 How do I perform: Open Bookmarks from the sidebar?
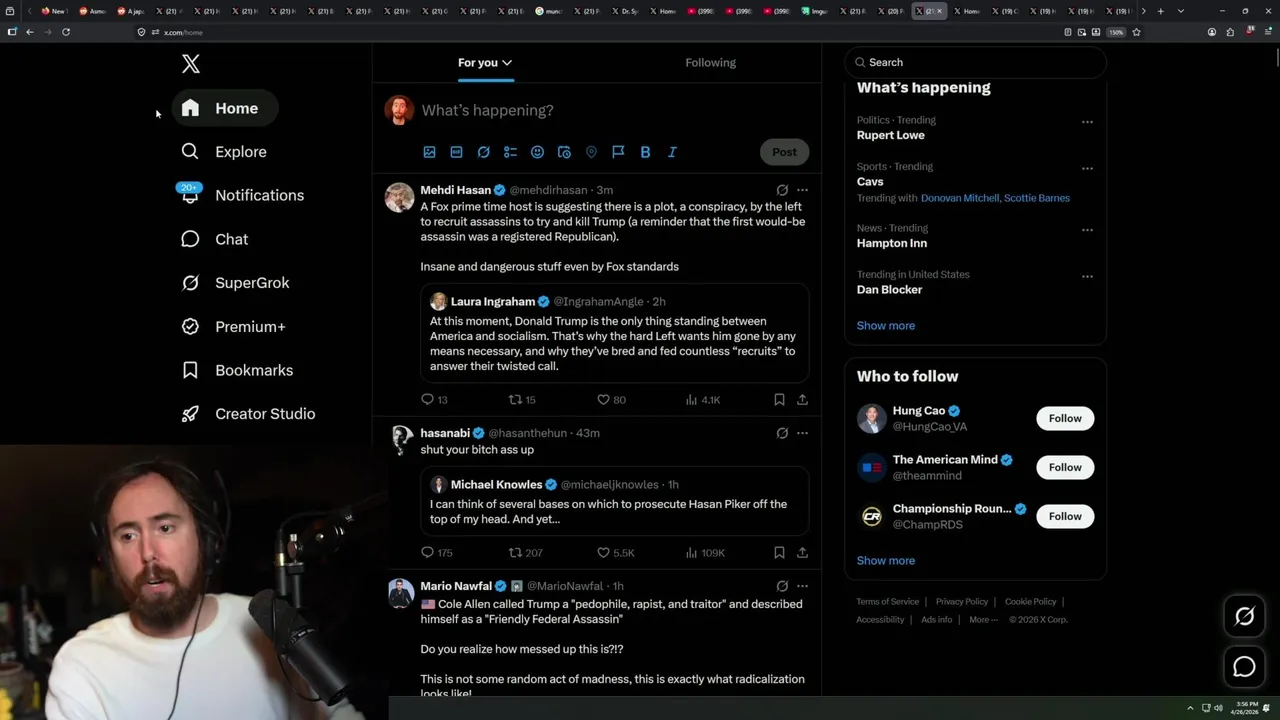tap(238, 370)
